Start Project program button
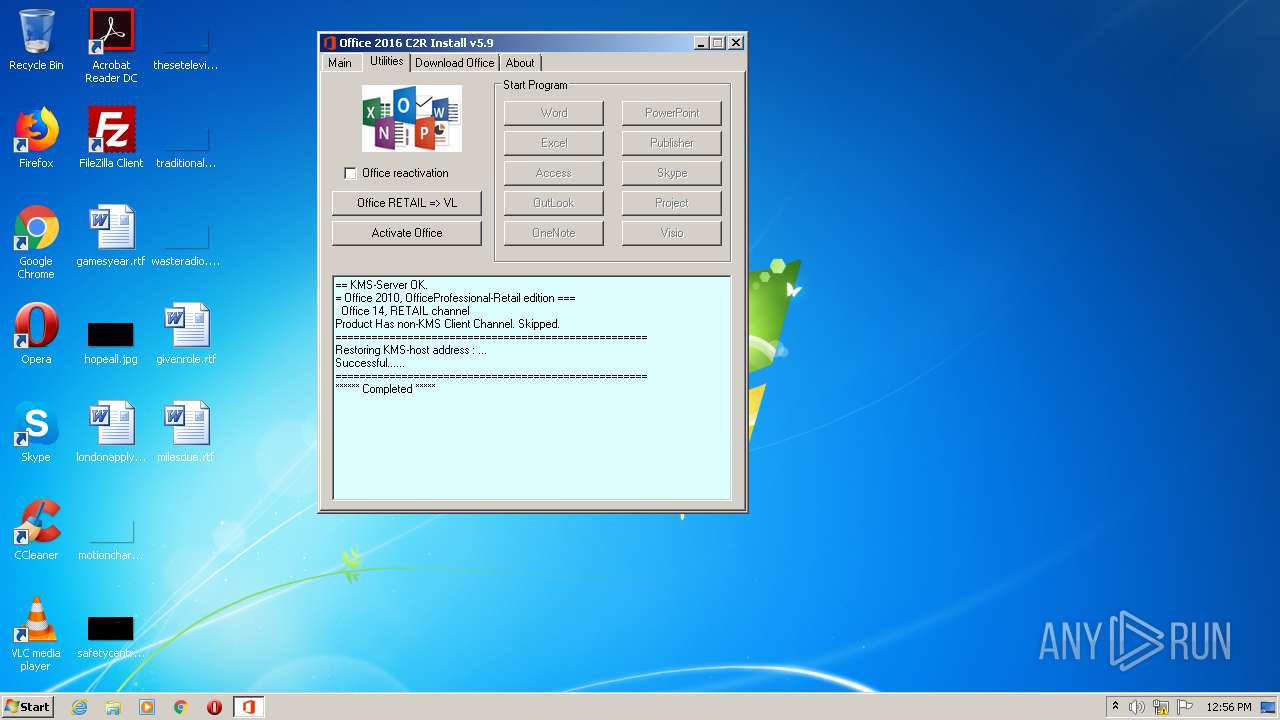Image resolution: width=1280 pixels, height=720 pixels. tap(672, 203)
